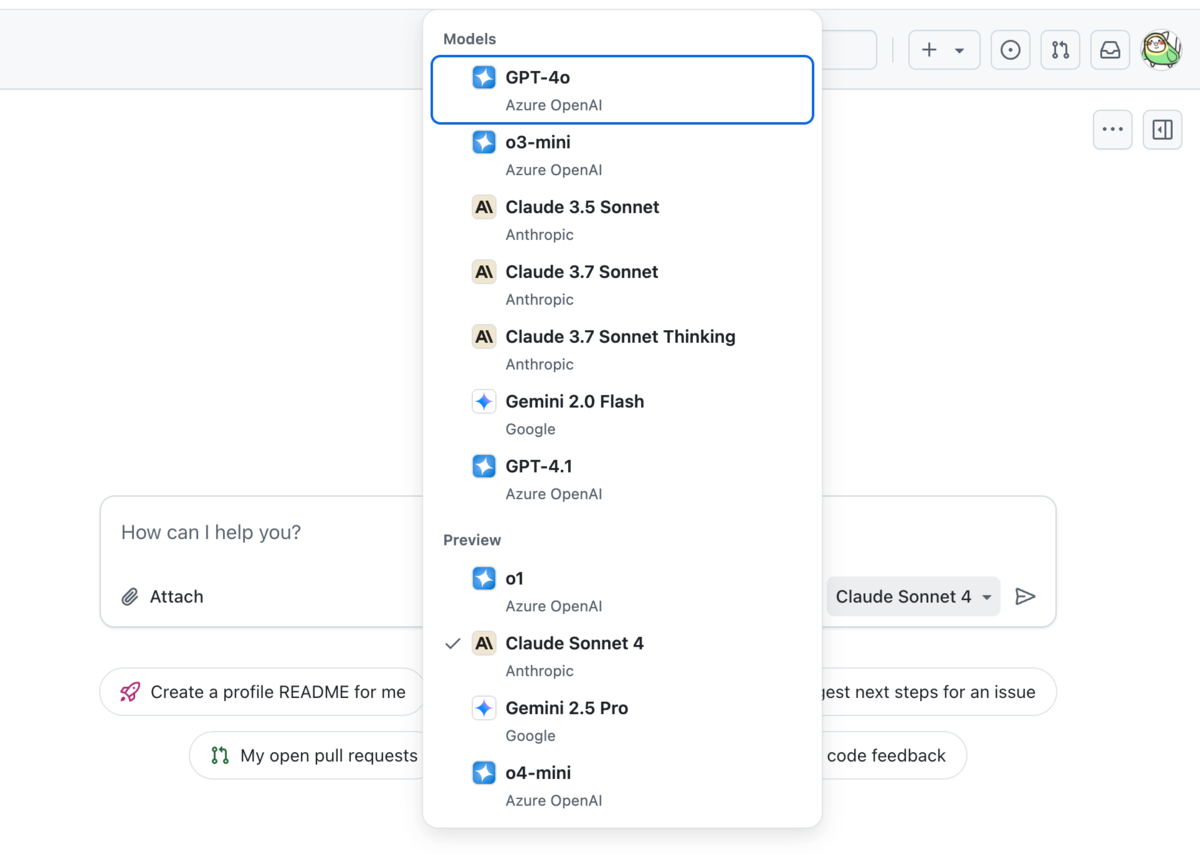Viewport: 1200px width, 855px height.
Task: Pick the Claude 3.7 Sonnet model
Action: [622, 285]
